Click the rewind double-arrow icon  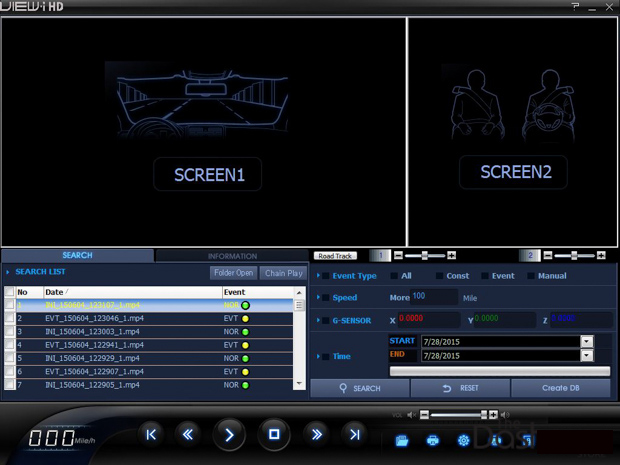point(187,434)
